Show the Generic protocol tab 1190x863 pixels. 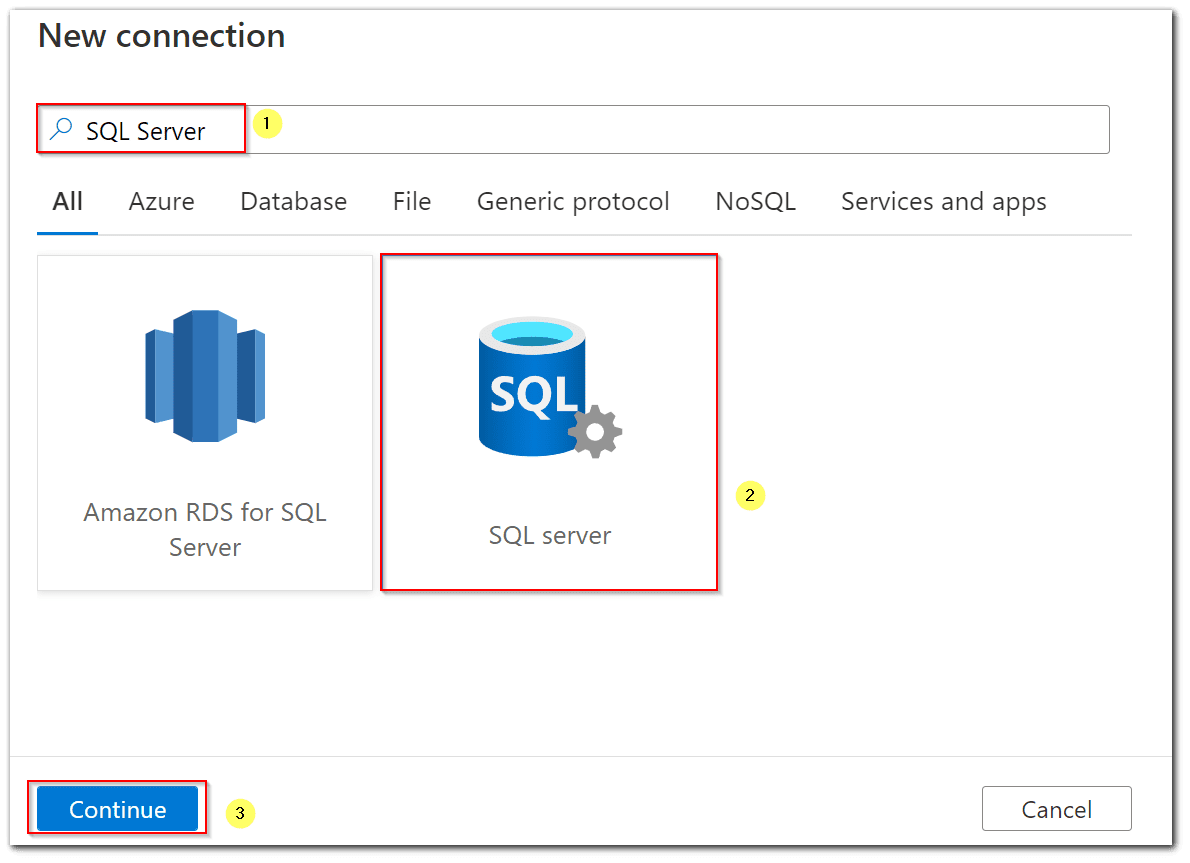573,202
